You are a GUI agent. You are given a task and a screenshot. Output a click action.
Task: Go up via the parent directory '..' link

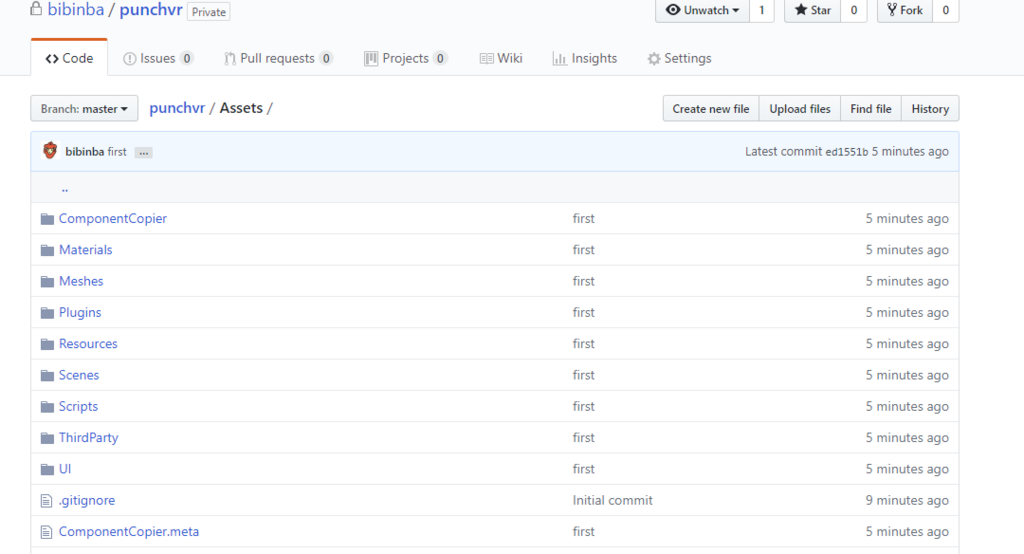pos(65,189)
